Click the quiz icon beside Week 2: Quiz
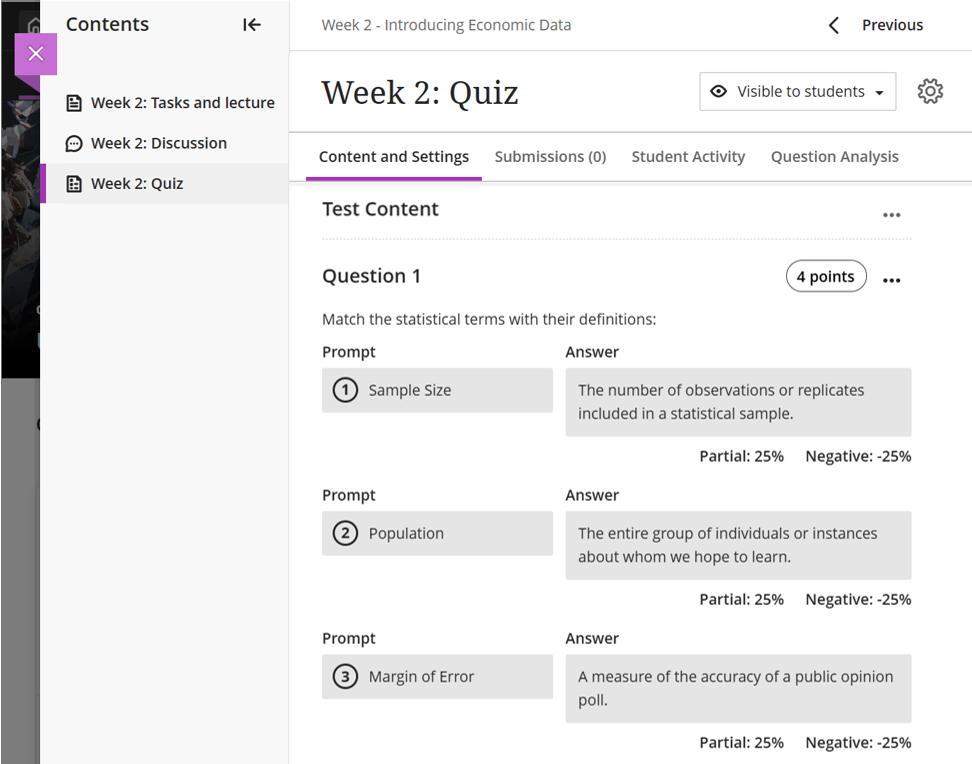The height and width of the screenshot is (764, 972). tap(74, 184)
